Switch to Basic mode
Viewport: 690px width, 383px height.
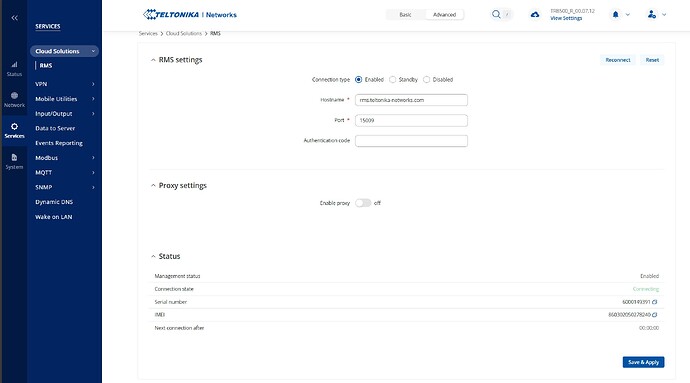tap(405, 15)
